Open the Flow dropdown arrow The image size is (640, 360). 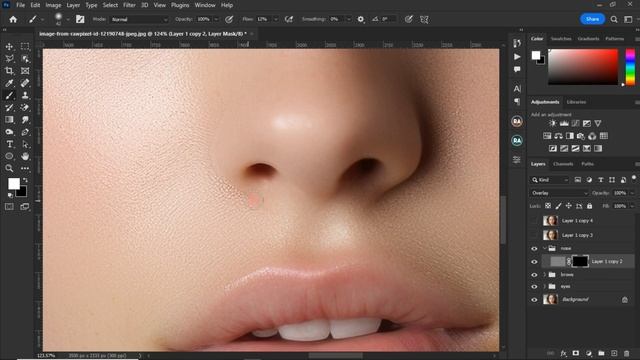pyautogui.click(x=276, y=19)
